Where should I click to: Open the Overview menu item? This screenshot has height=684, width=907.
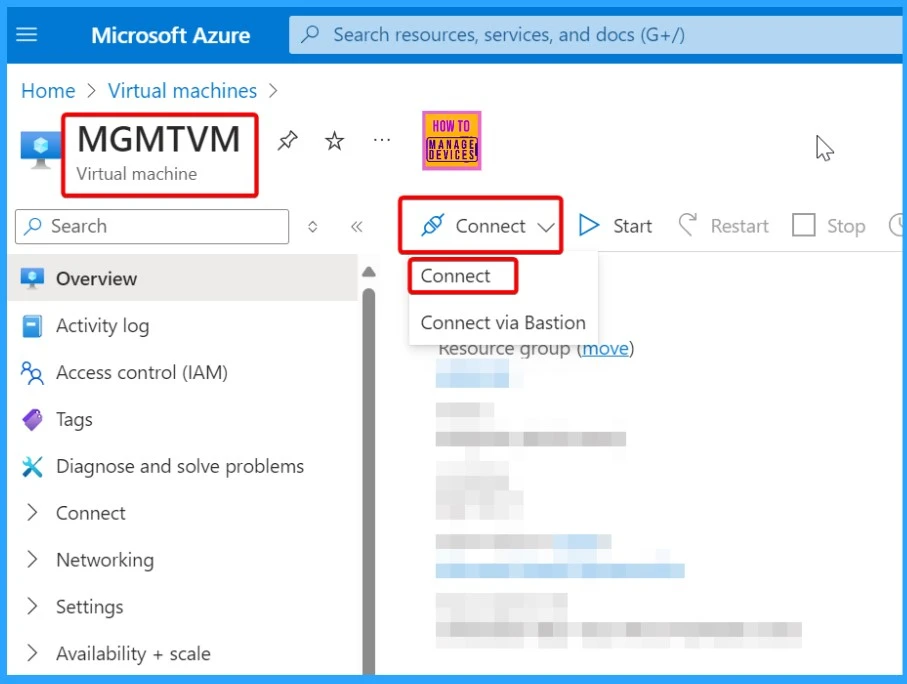(183, 278)
